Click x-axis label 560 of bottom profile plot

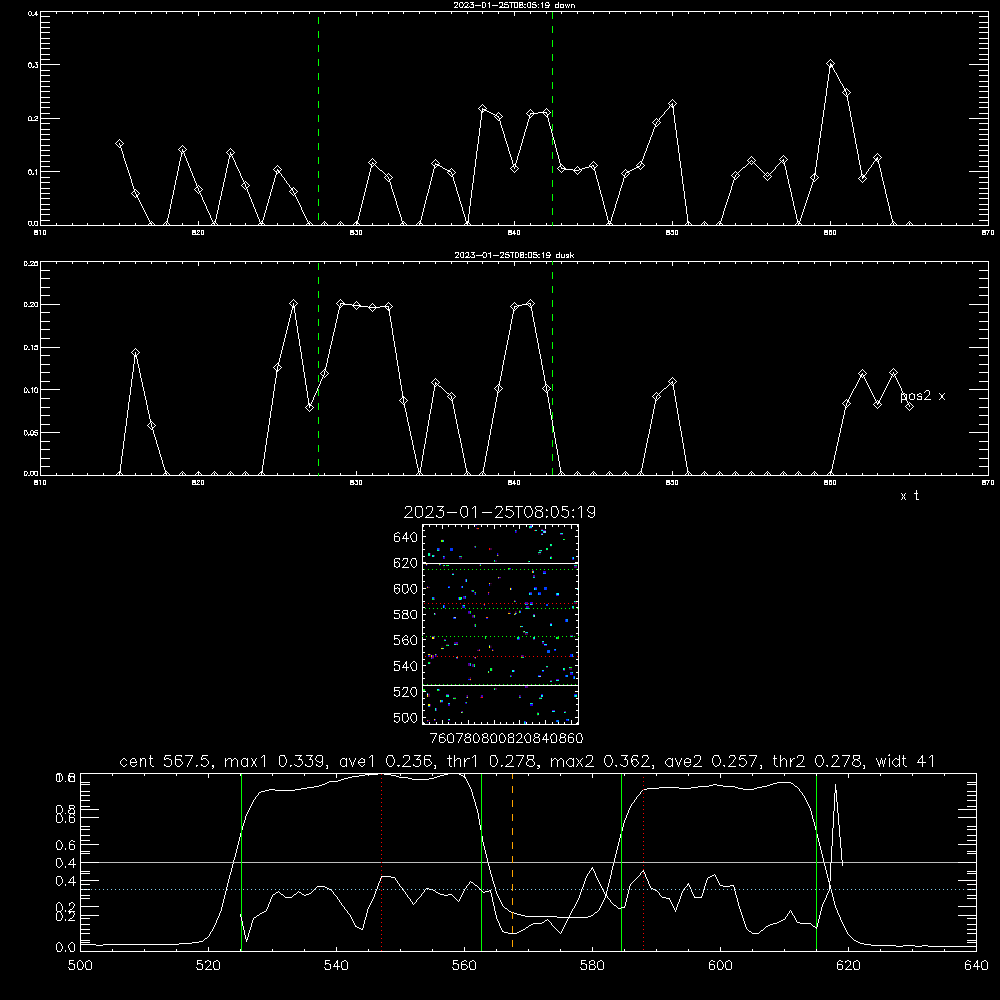tap(464, 966)
